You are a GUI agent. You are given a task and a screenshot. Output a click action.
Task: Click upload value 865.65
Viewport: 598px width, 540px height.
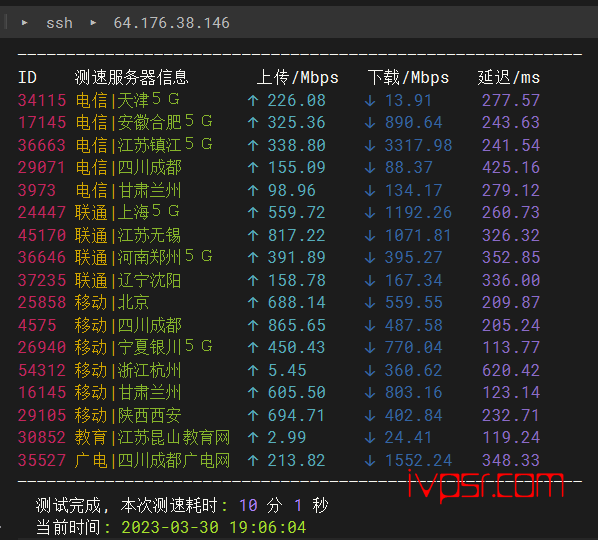point(297,326)
